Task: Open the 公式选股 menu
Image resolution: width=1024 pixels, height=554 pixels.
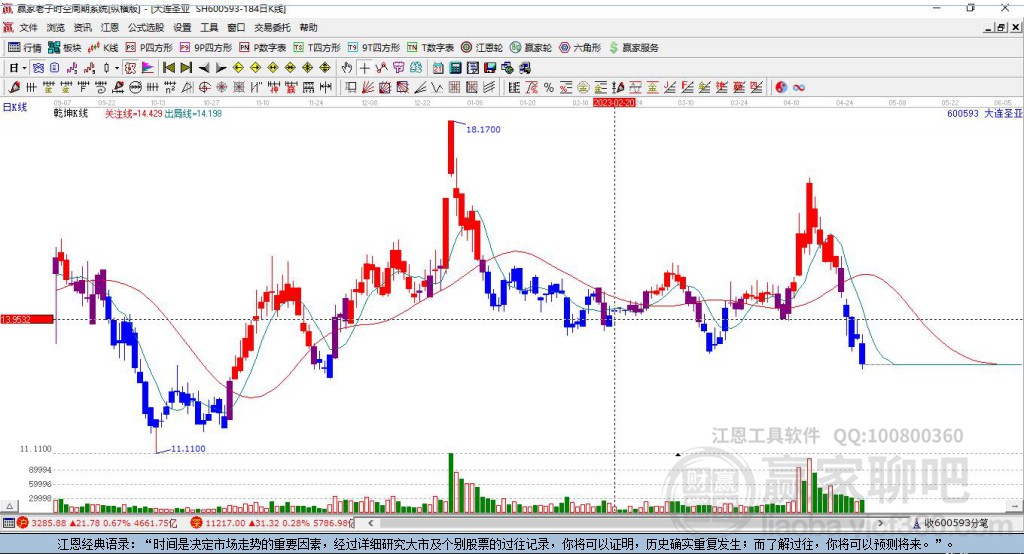Action: pyautogui.click(x=146, y=27)
